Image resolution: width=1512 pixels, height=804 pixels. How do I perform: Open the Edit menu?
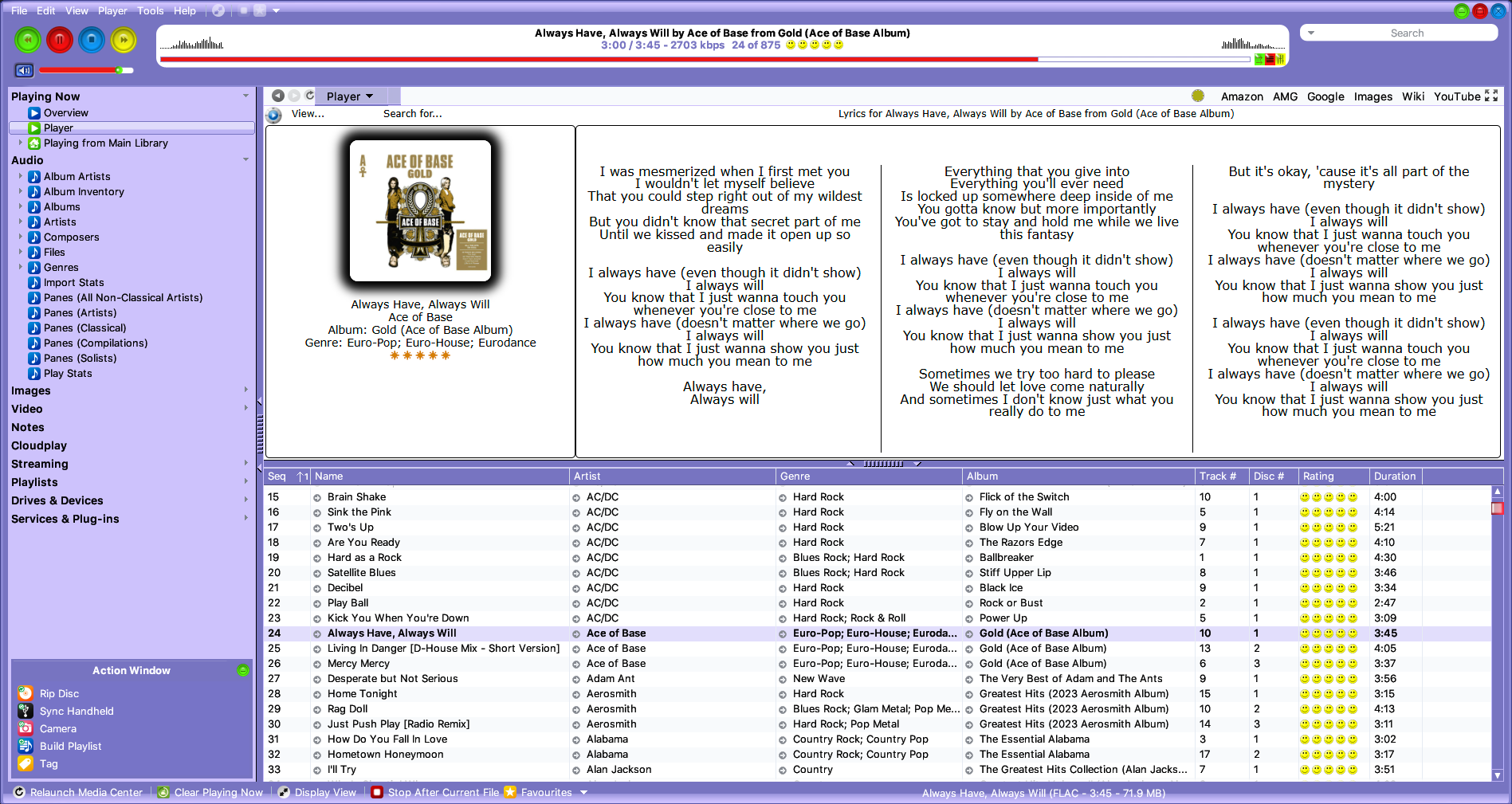(46, 10)
